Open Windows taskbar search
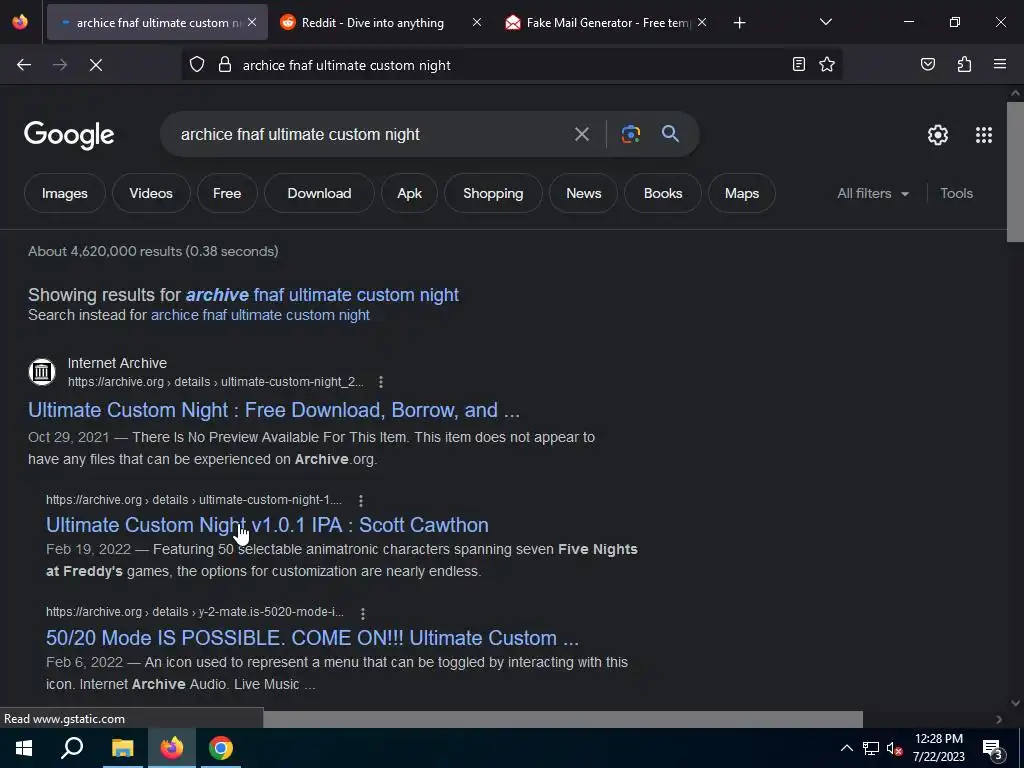The height and width of the screenshot is (768, 1024). 72,748
